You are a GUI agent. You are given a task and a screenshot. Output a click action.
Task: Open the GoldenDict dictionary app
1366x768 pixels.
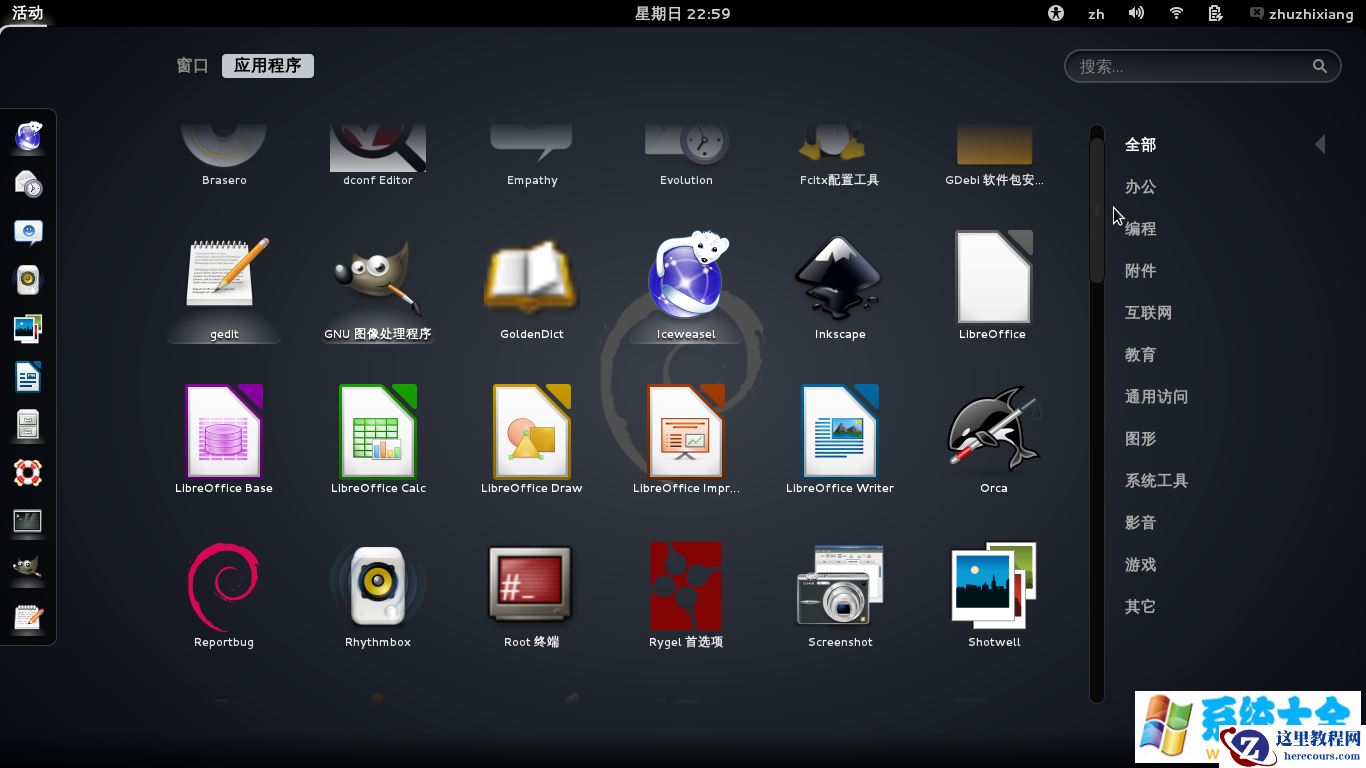pyautogui.click(x=532, y=286)
